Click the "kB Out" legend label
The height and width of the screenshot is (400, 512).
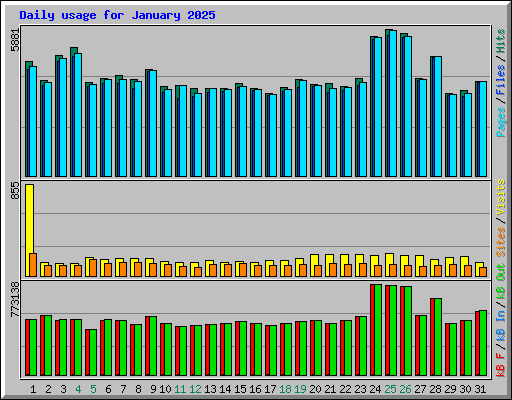click(501, 281)
